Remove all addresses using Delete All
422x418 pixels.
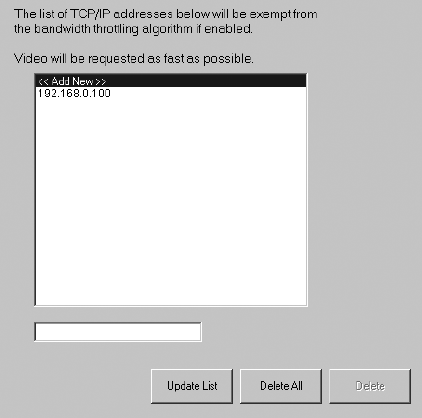(281, 386)
